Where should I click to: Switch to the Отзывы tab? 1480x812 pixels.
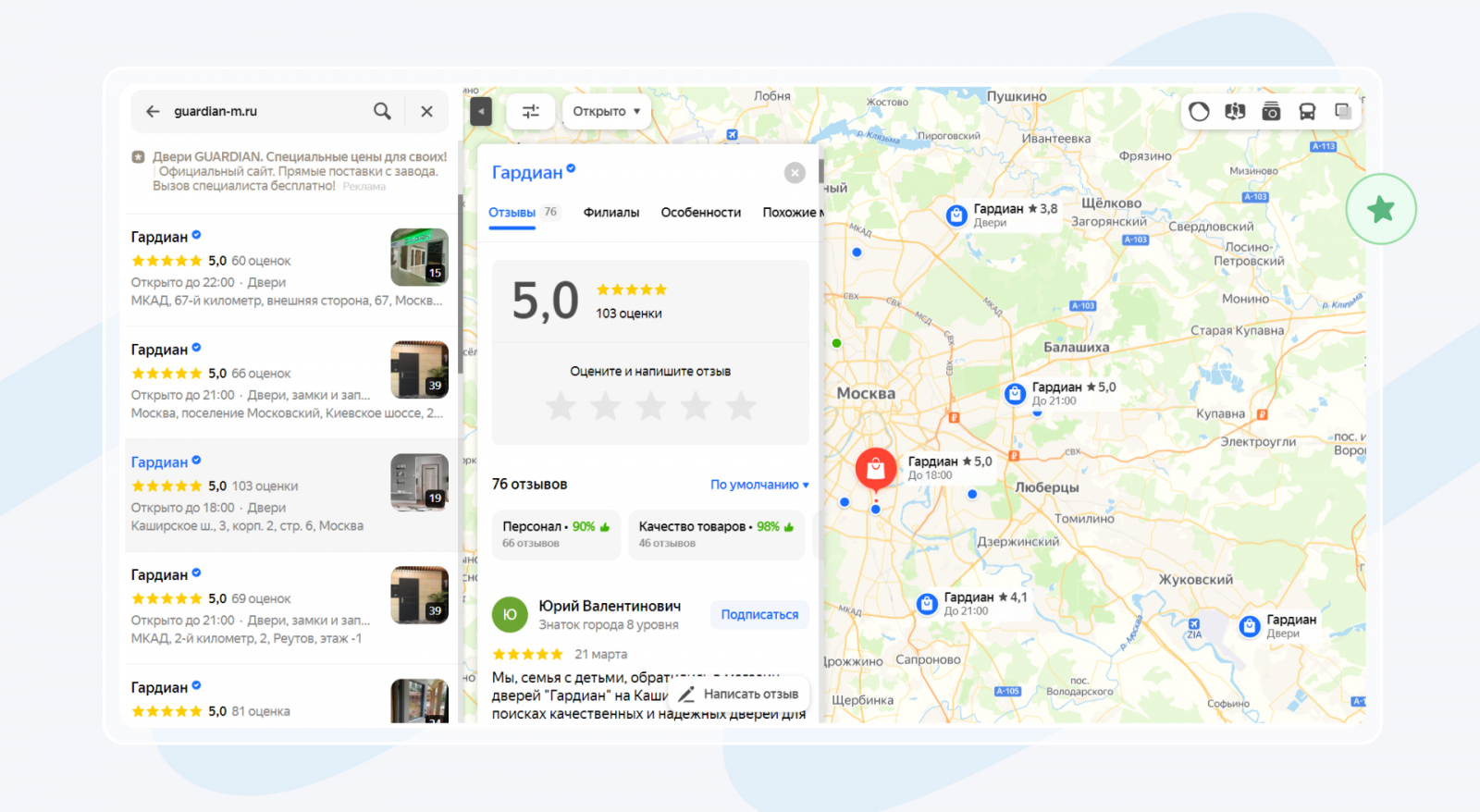[x=524, y=213]
